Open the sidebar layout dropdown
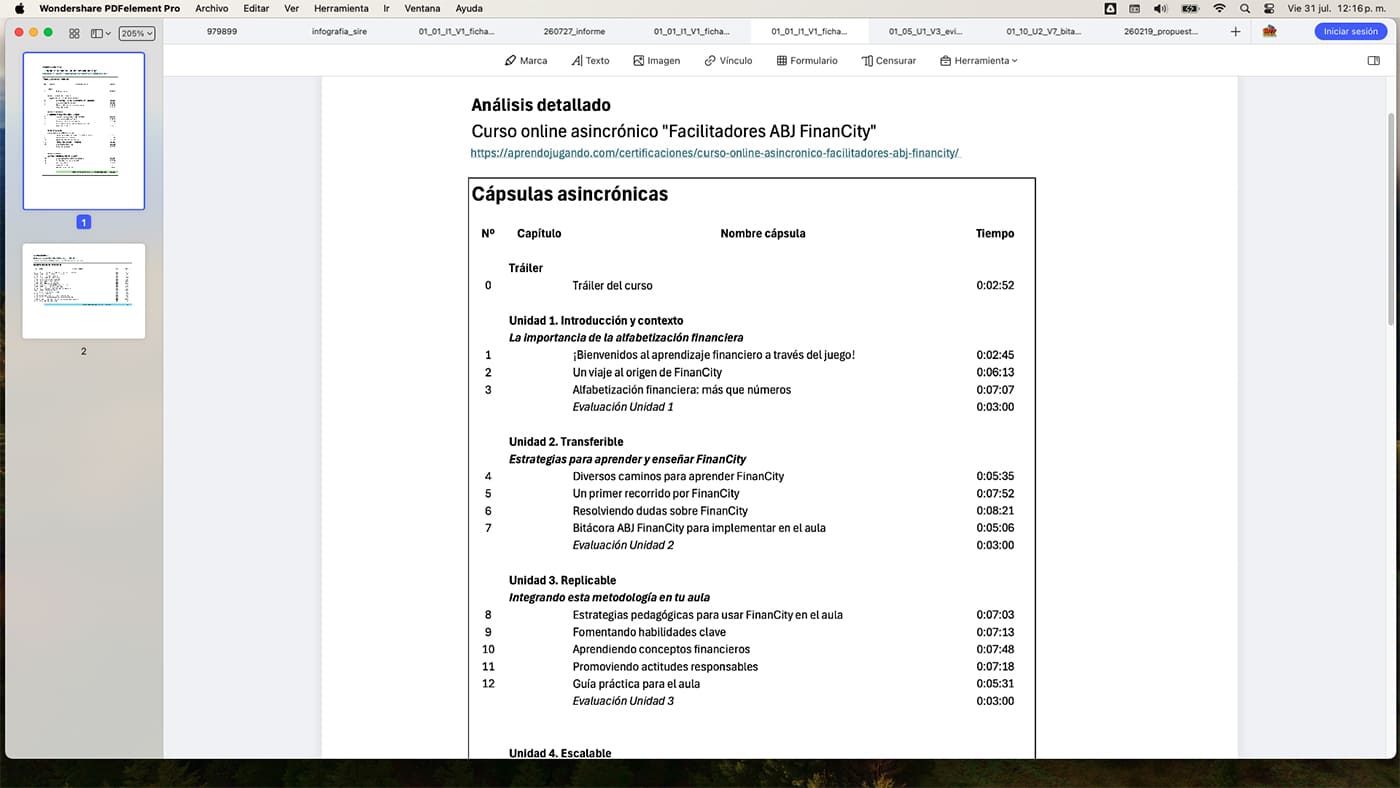This screenshot has height=788, width=1400. 100,33
